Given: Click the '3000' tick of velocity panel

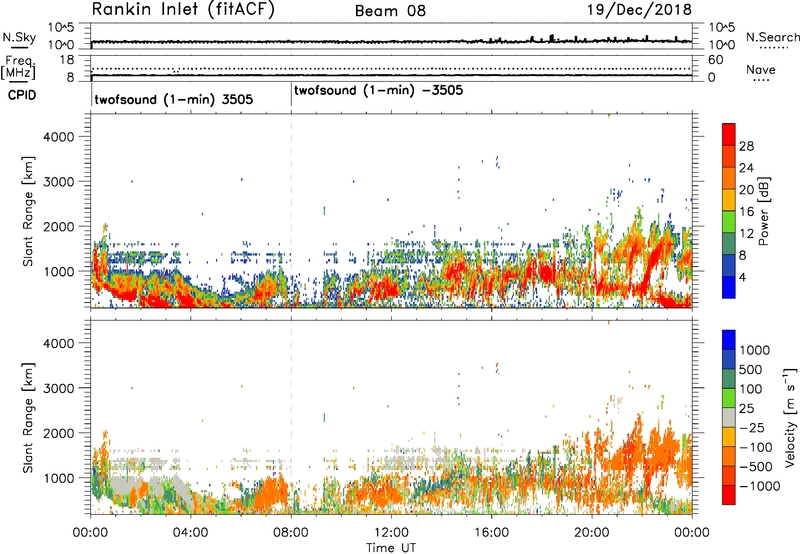Looking at the screenshot, I should 58,388.
